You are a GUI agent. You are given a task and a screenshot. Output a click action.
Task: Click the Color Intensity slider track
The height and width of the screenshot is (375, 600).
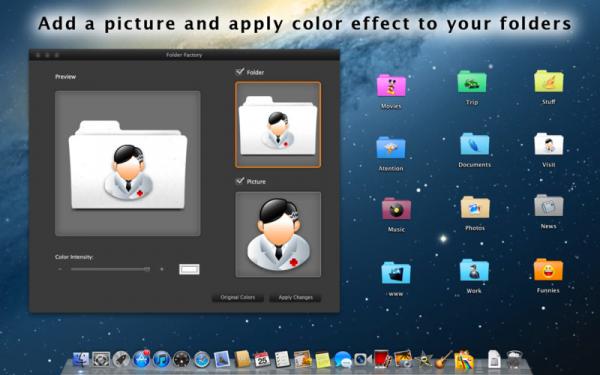(110, 269)
